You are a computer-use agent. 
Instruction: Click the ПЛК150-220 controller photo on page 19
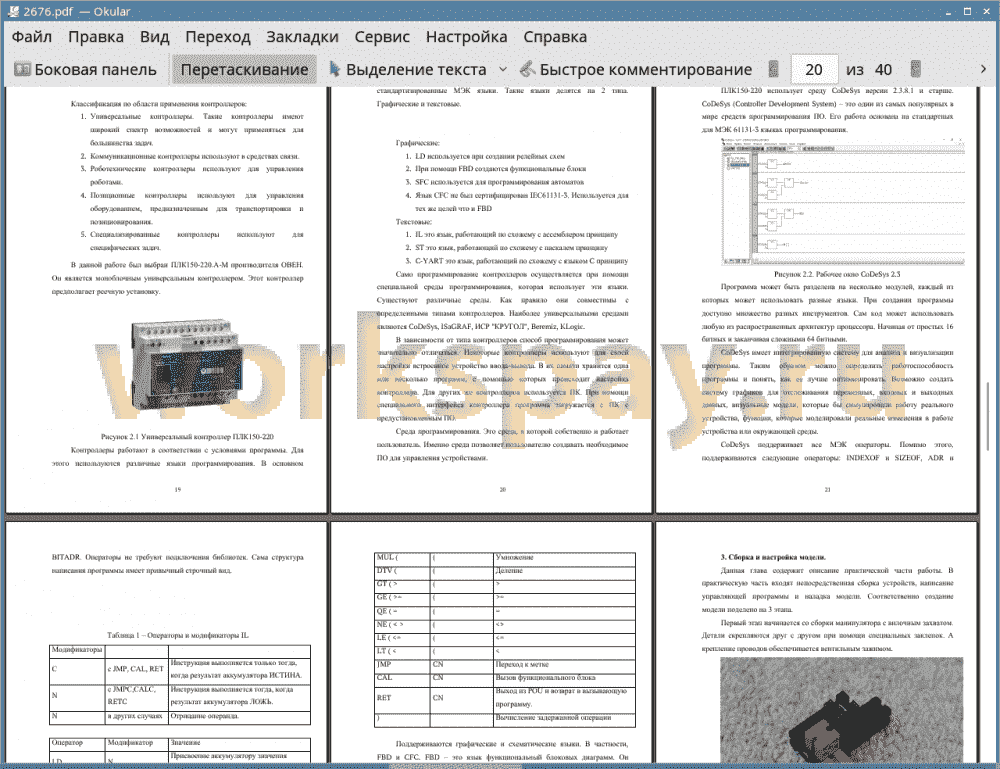pos(187,363)
